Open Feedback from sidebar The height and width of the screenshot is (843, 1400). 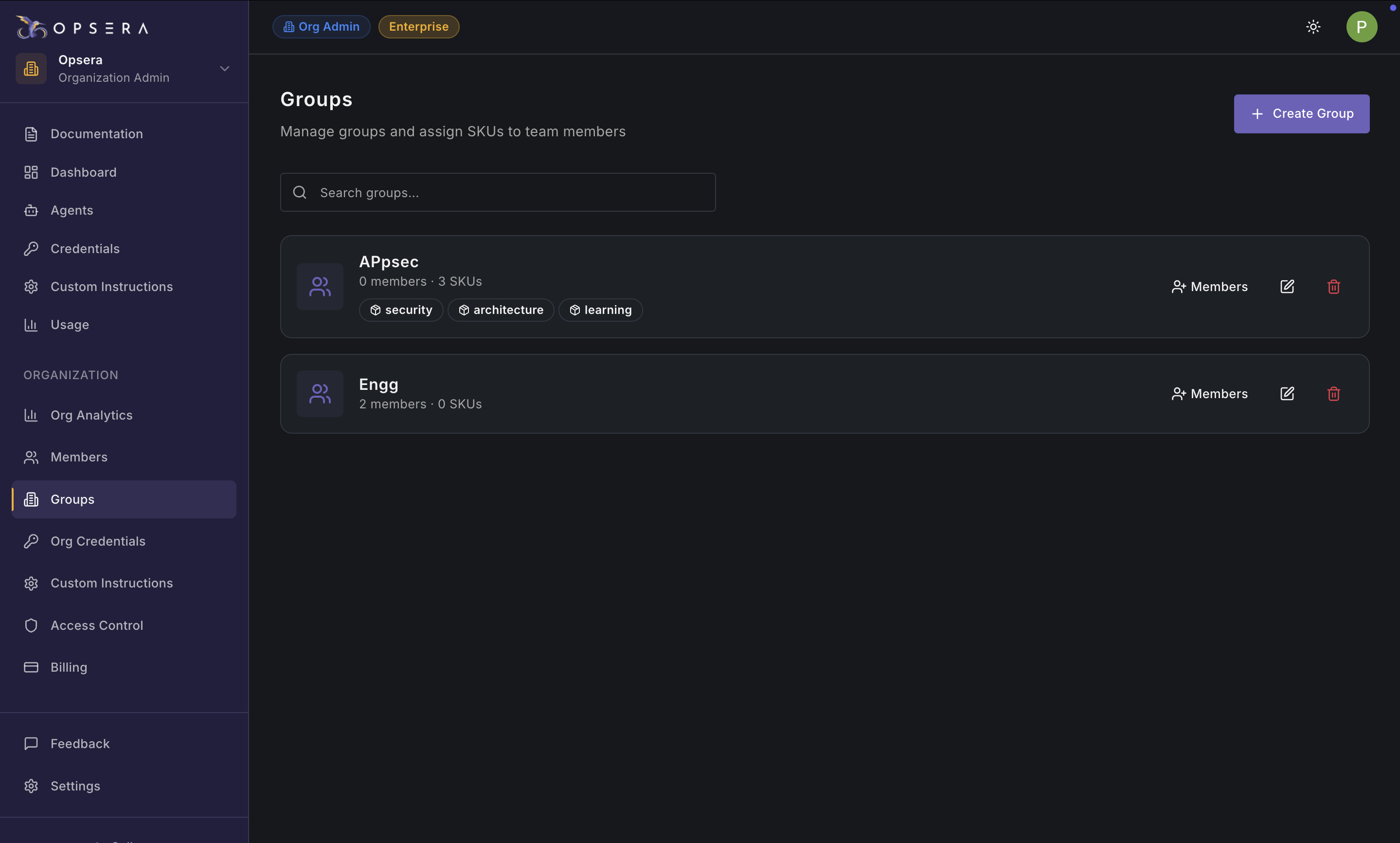coord(79,744)
